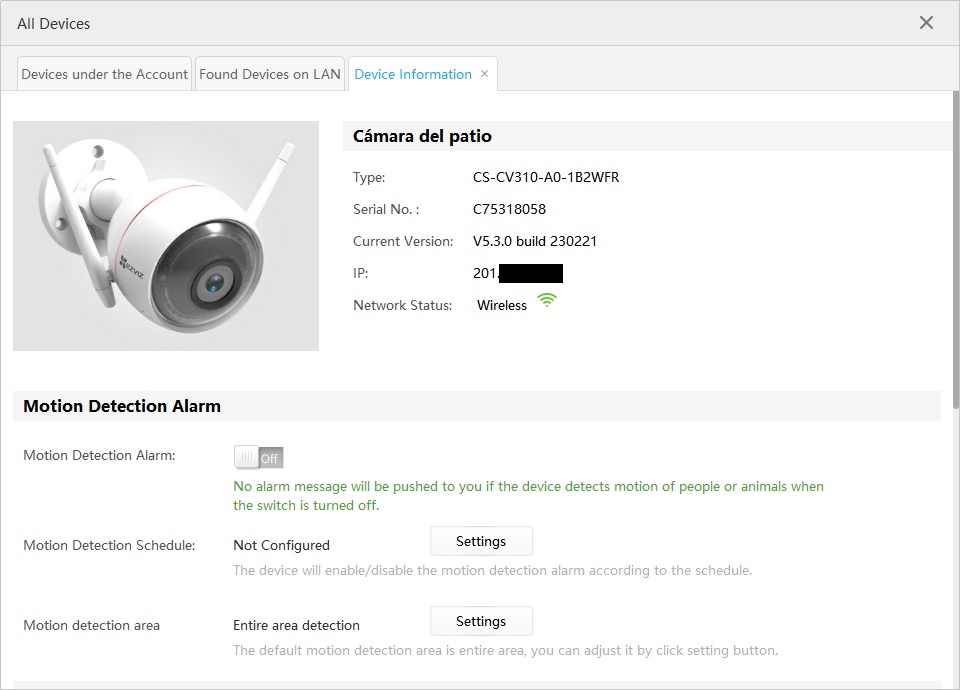
Task: Click the EZVIZ camera product image
Action: 166,236
